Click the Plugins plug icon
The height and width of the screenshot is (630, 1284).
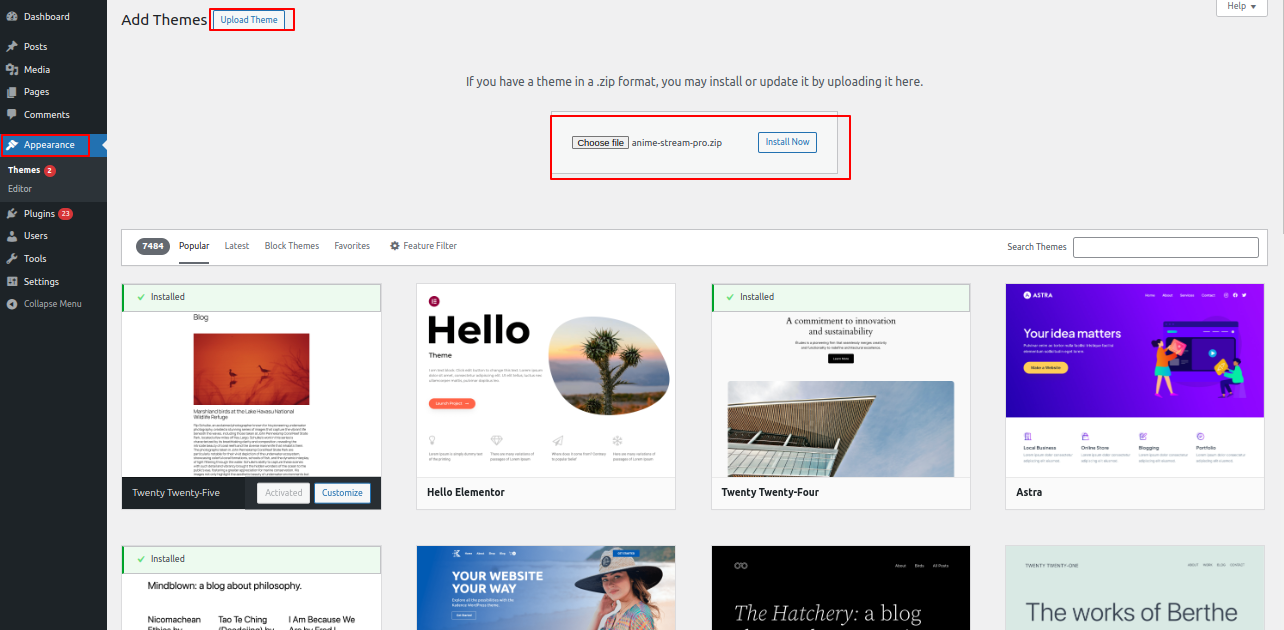(x=12, y=214)
